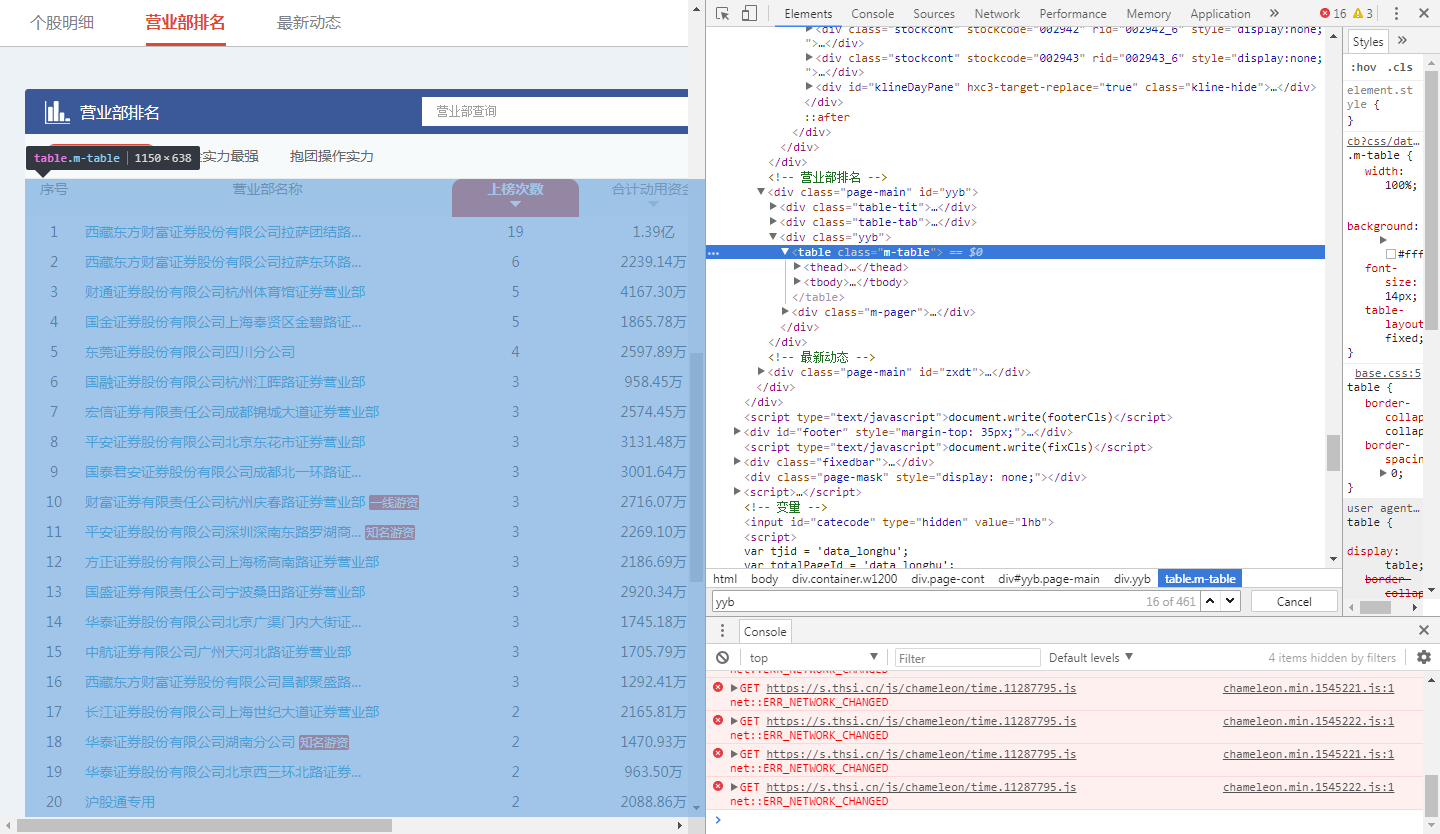
Task: Switch to the Console tab
Action: [x=872, y=13]
